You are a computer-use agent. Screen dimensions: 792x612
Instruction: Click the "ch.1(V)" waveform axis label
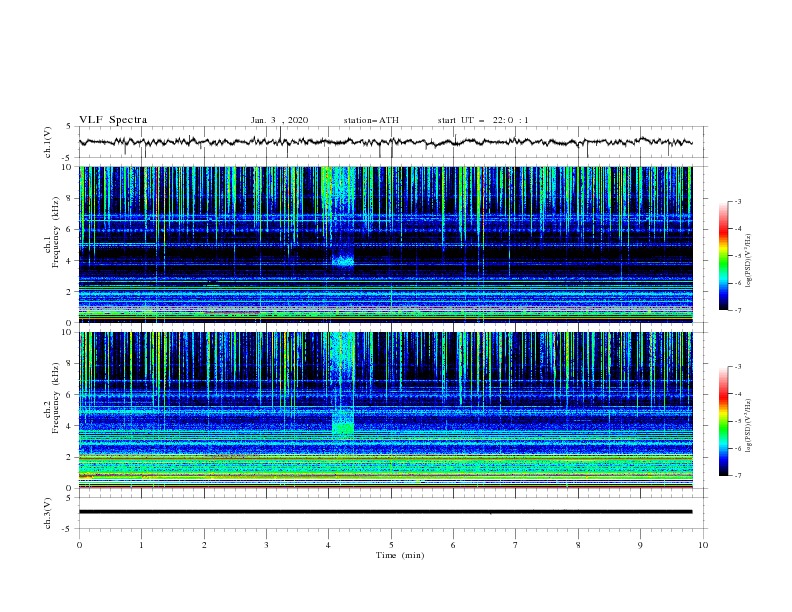click(48, 142)
